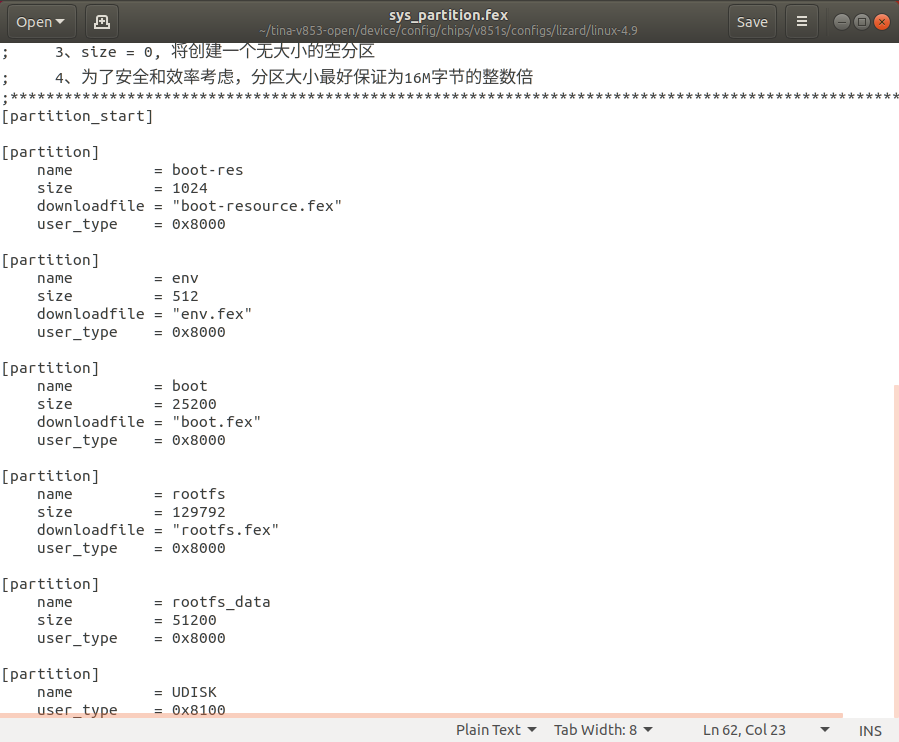Click the size value 1024
The height and width of the screenshot is (742, 899).
tap(190, 188)
